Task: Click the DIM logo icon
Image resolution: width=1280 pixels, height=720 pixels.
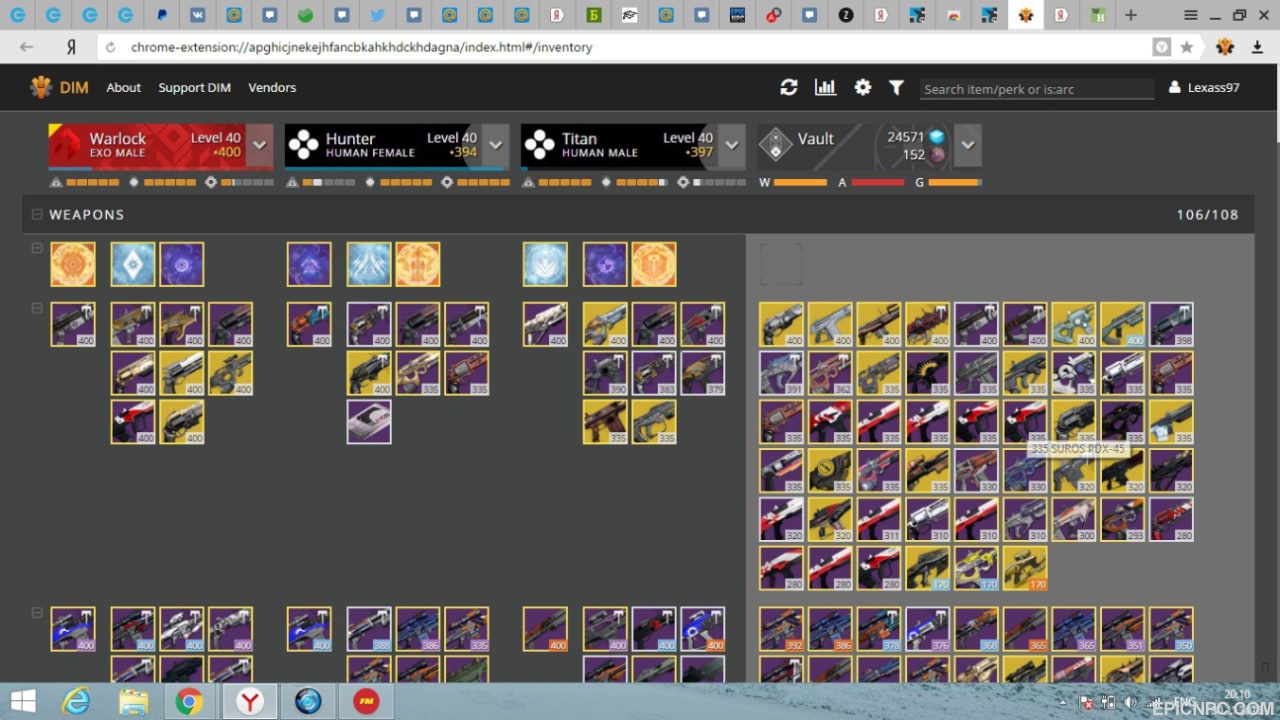Action: coord(41,88)
